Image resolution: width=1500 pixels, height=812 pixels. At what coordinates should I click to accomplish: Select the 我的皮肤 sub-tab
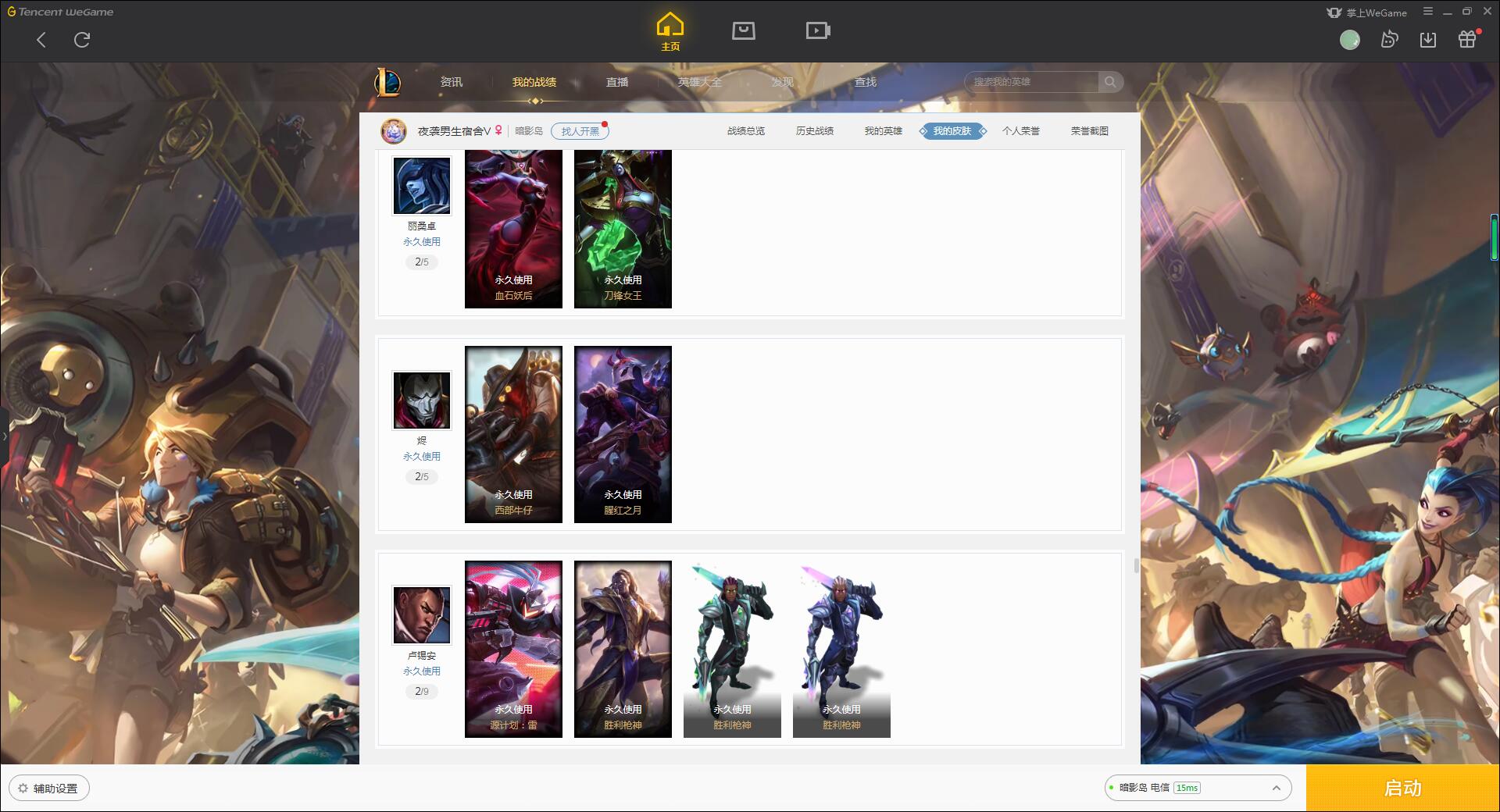952,131
